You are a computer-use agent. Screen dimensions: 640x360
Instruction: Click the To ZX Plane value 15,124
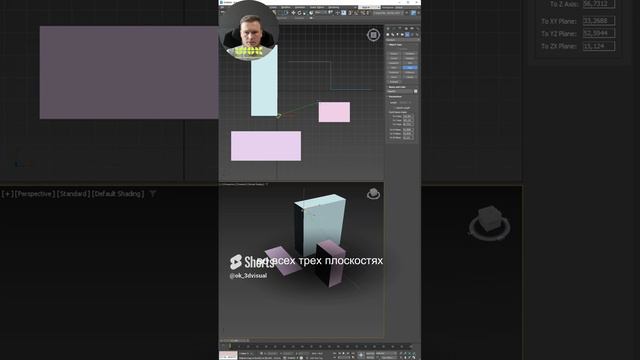pos(599,46)
